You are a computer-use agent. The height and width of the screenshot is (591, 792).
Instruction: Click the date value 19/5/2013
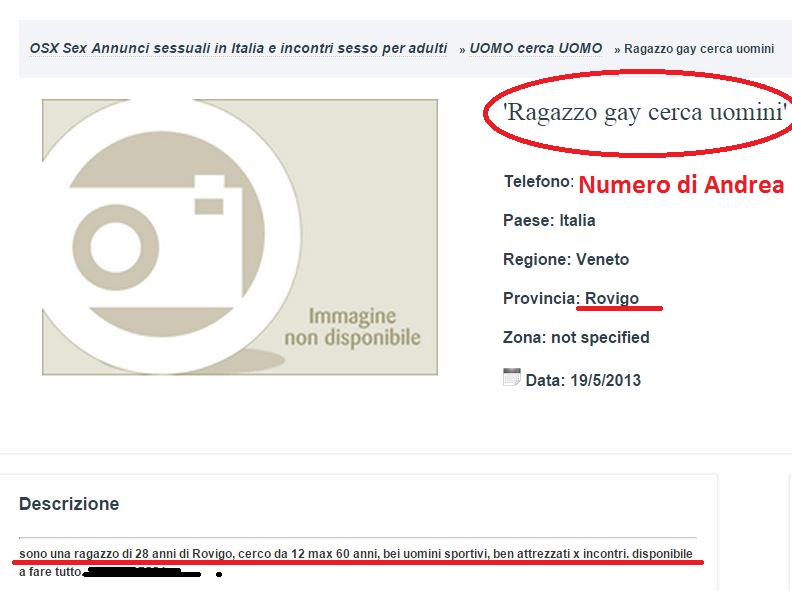[602, 380]
